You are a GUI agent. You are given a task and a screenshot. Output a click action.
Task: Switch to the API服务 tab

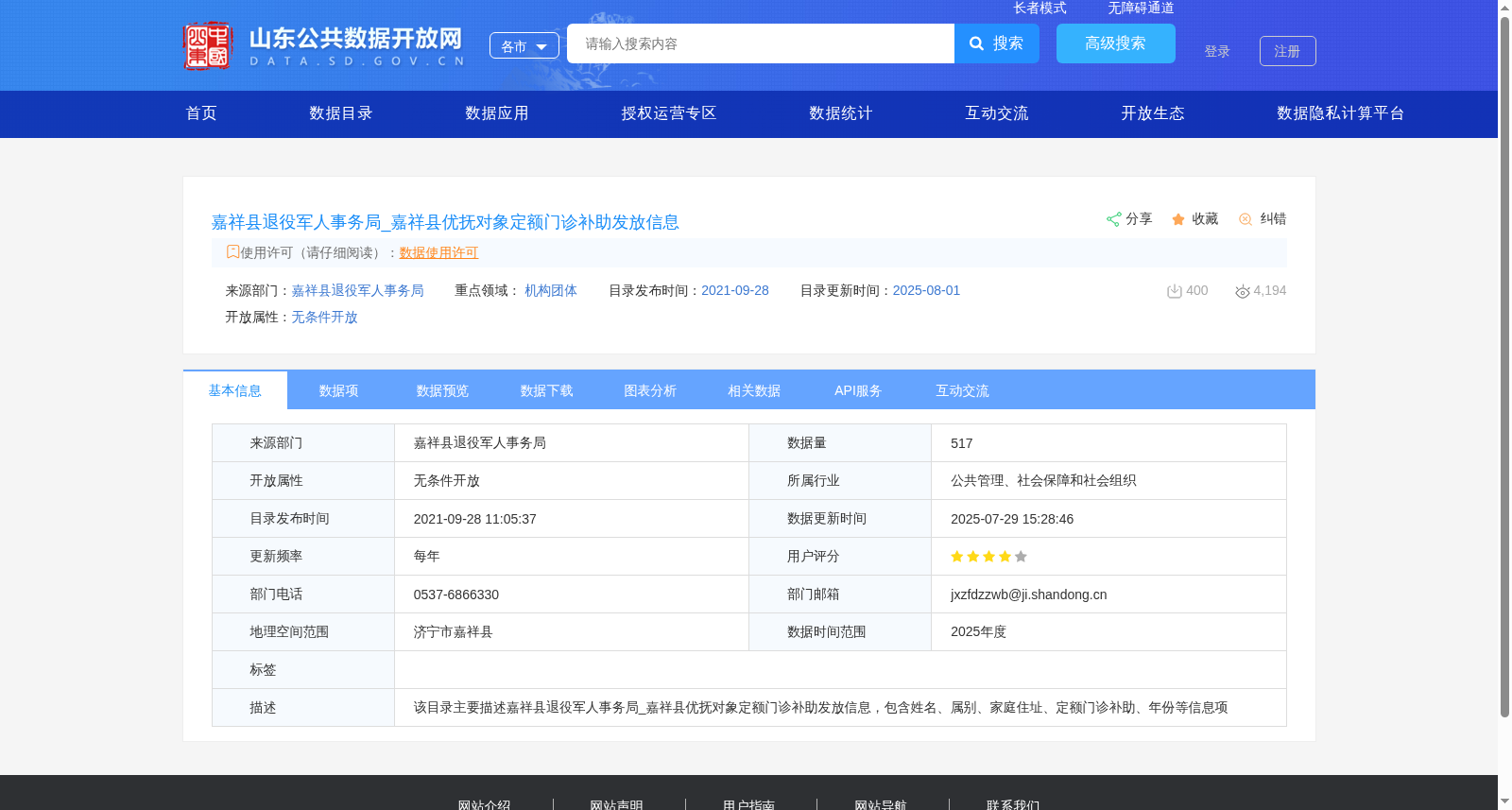pos(859,390)
